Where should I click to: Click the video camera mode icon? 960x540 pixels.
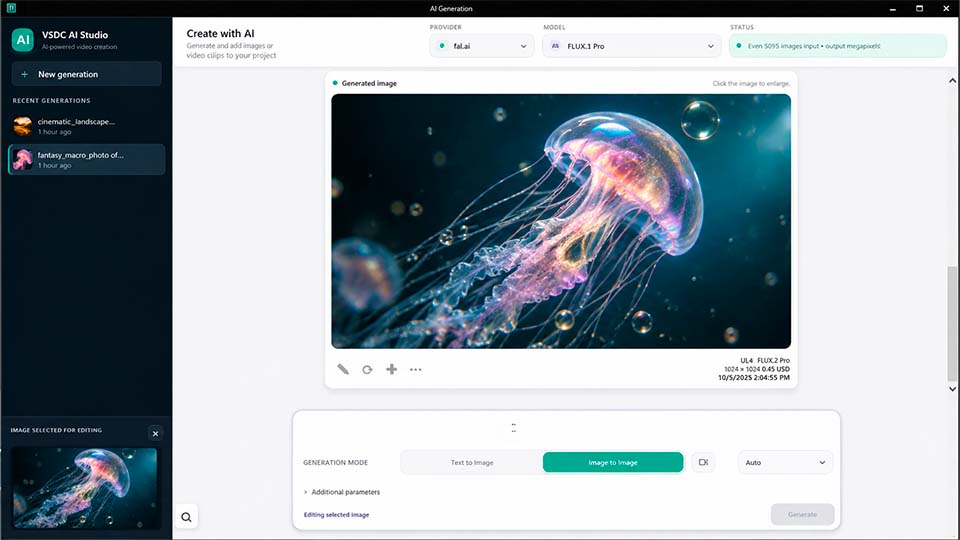tap(703, 462)
